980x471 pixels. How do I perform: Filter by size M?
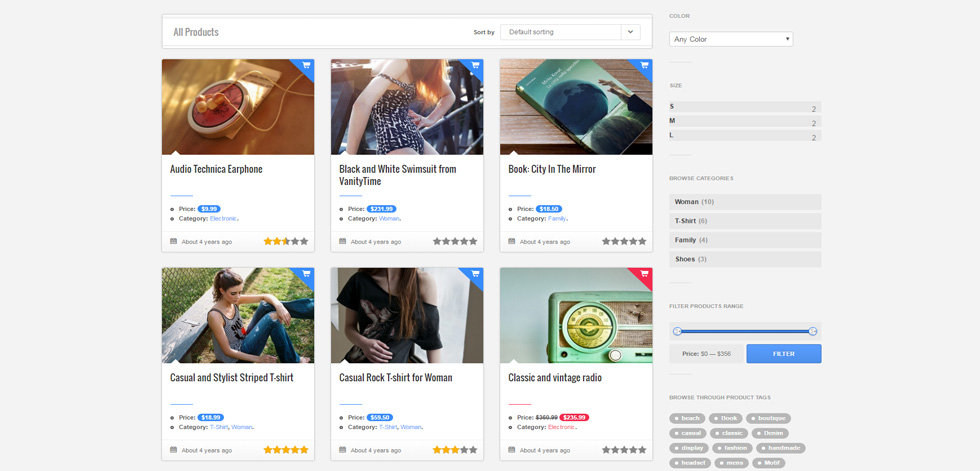click(x=745, y=121)
